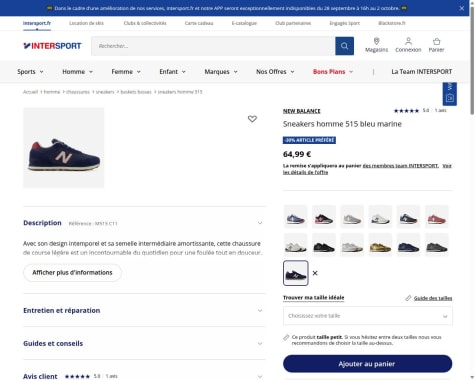Add product to wishlist with heart icon
Screen dimensions: 475x380
pos(252,119)
